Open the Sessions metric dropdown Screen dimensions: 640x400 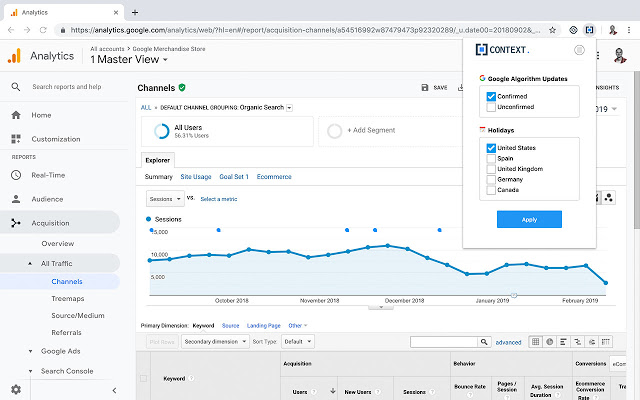pyautogui.click(x=165, y=199)
